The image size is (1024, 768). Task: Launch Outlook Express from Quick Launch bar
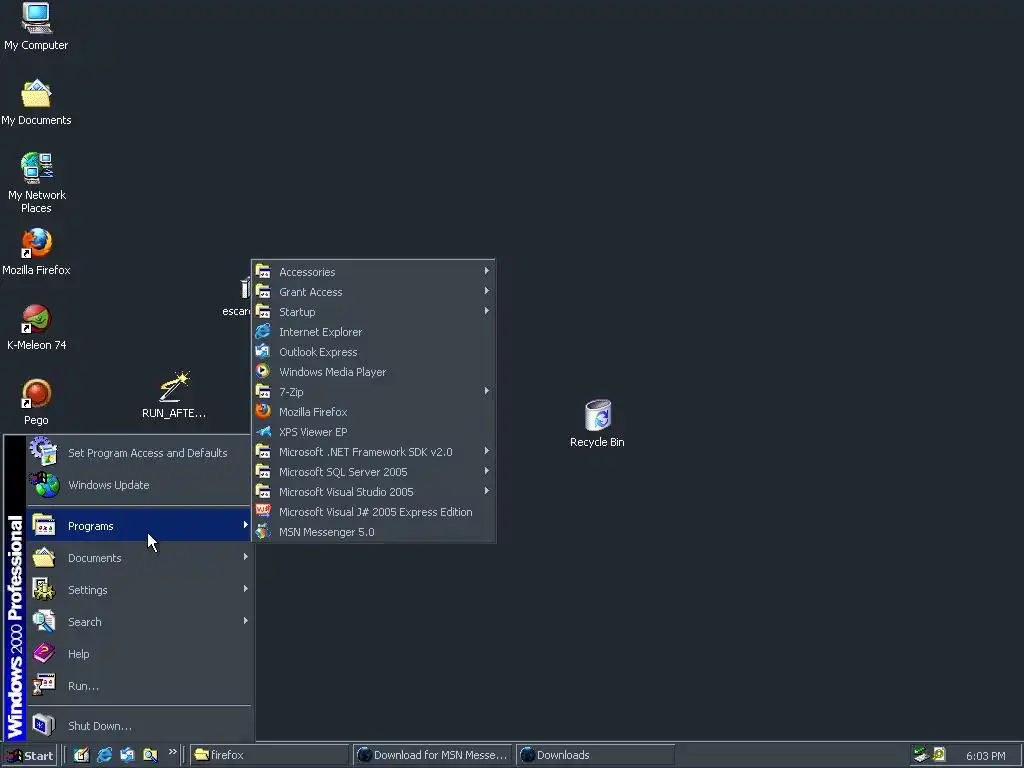(x=127, y=755)
